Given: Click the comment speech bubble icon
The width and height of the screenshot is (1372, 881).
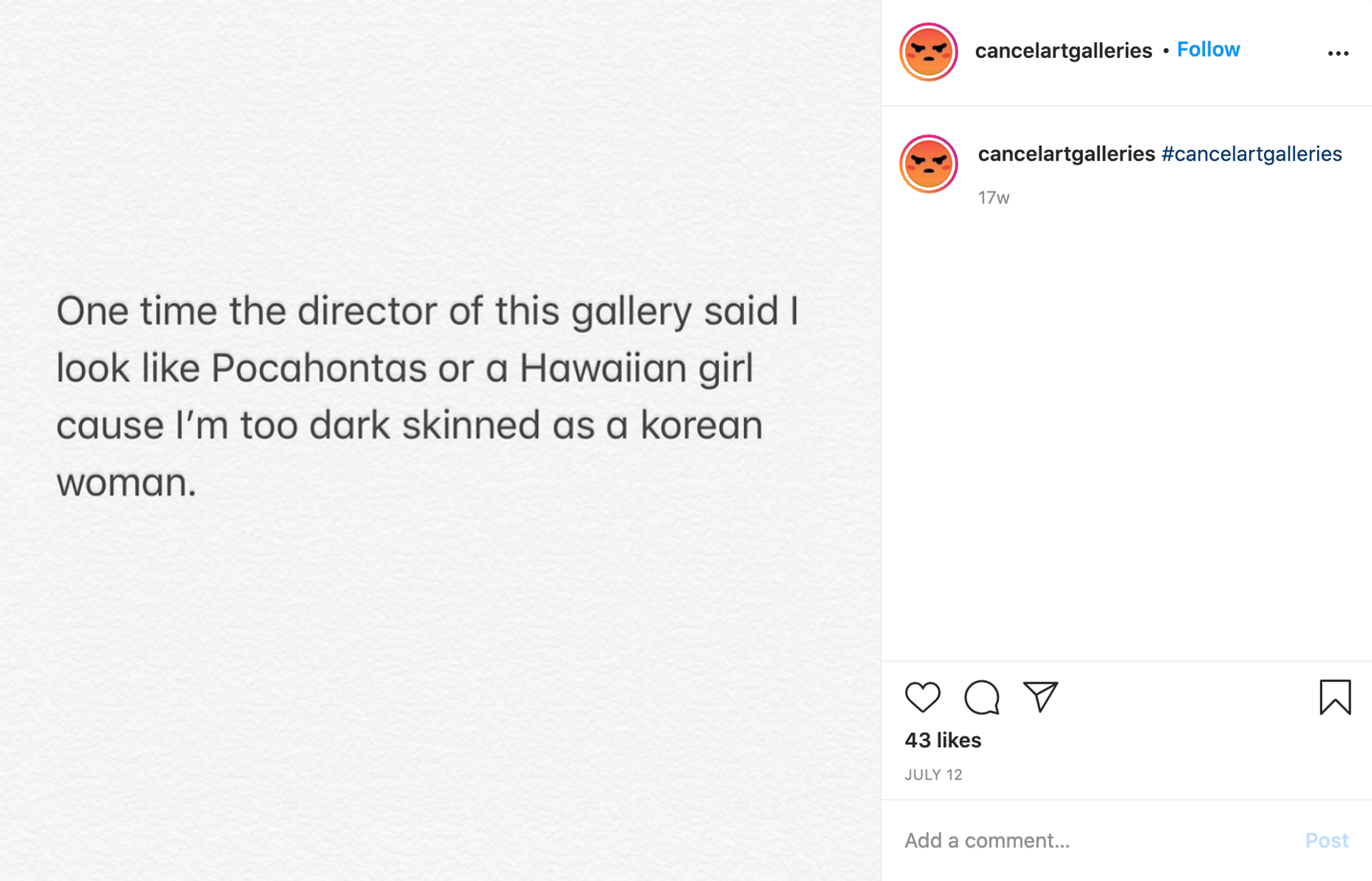Looking at the screenshot, I should coord(982,697).
